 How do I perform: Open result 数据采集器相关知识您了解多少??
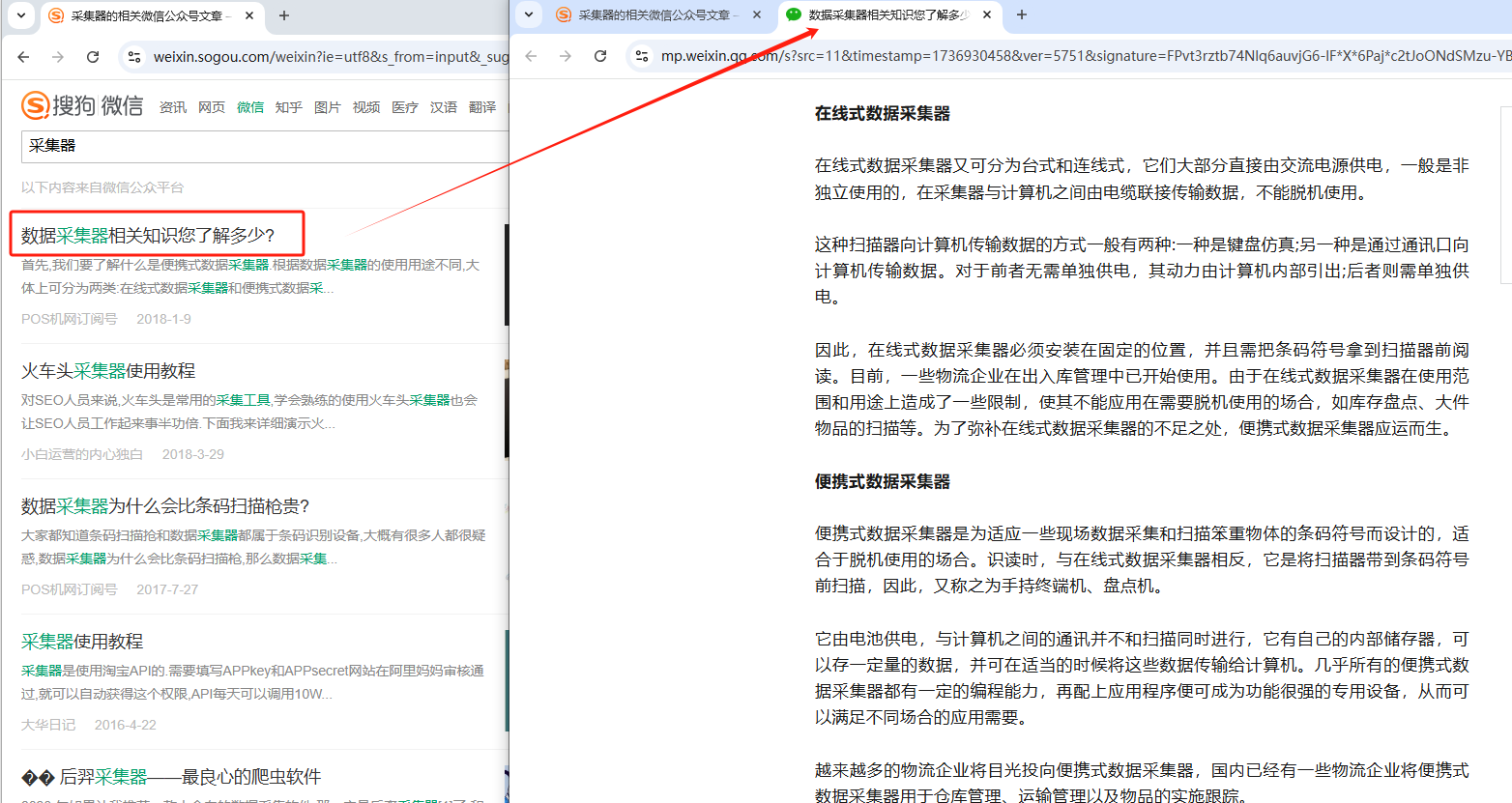148,235
